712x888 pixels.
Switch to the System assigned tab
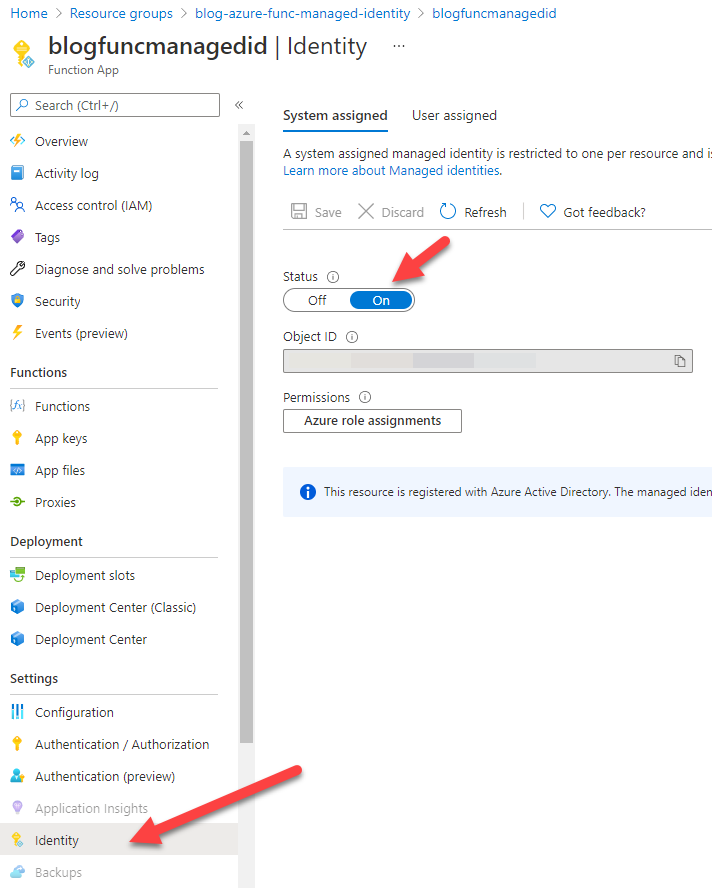(x=335, y=116)
